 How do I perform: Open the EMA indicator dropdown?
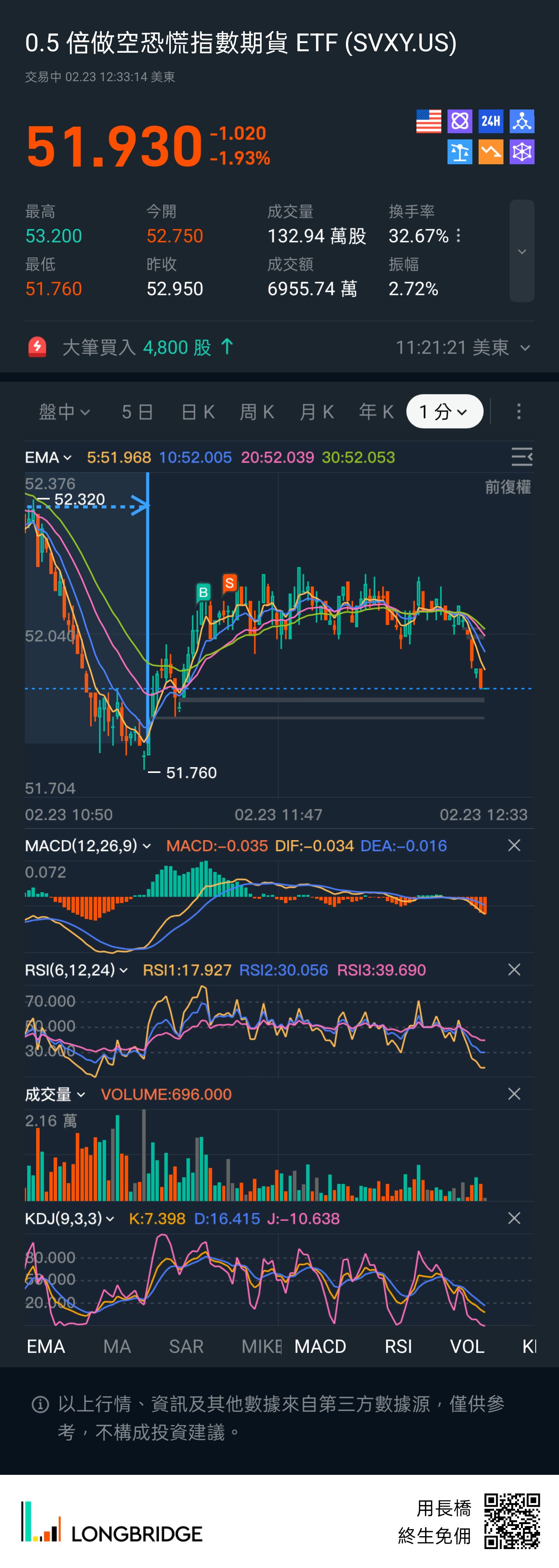tap(48, 457)
